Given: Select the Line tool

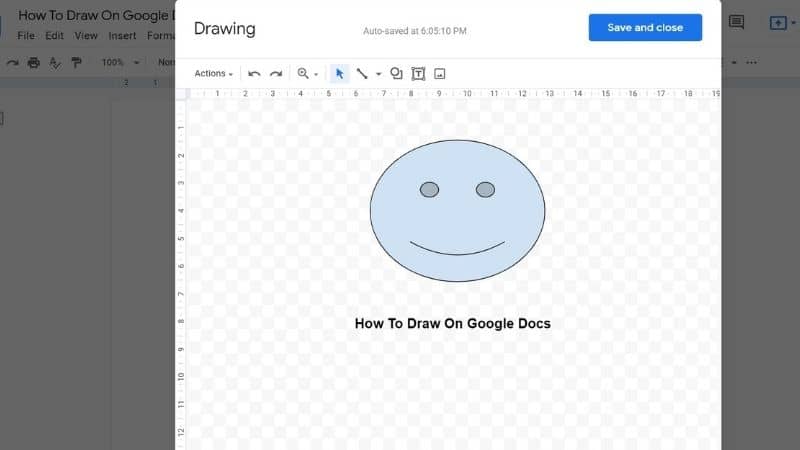Looking at the screenshot, I should (362, 74).
